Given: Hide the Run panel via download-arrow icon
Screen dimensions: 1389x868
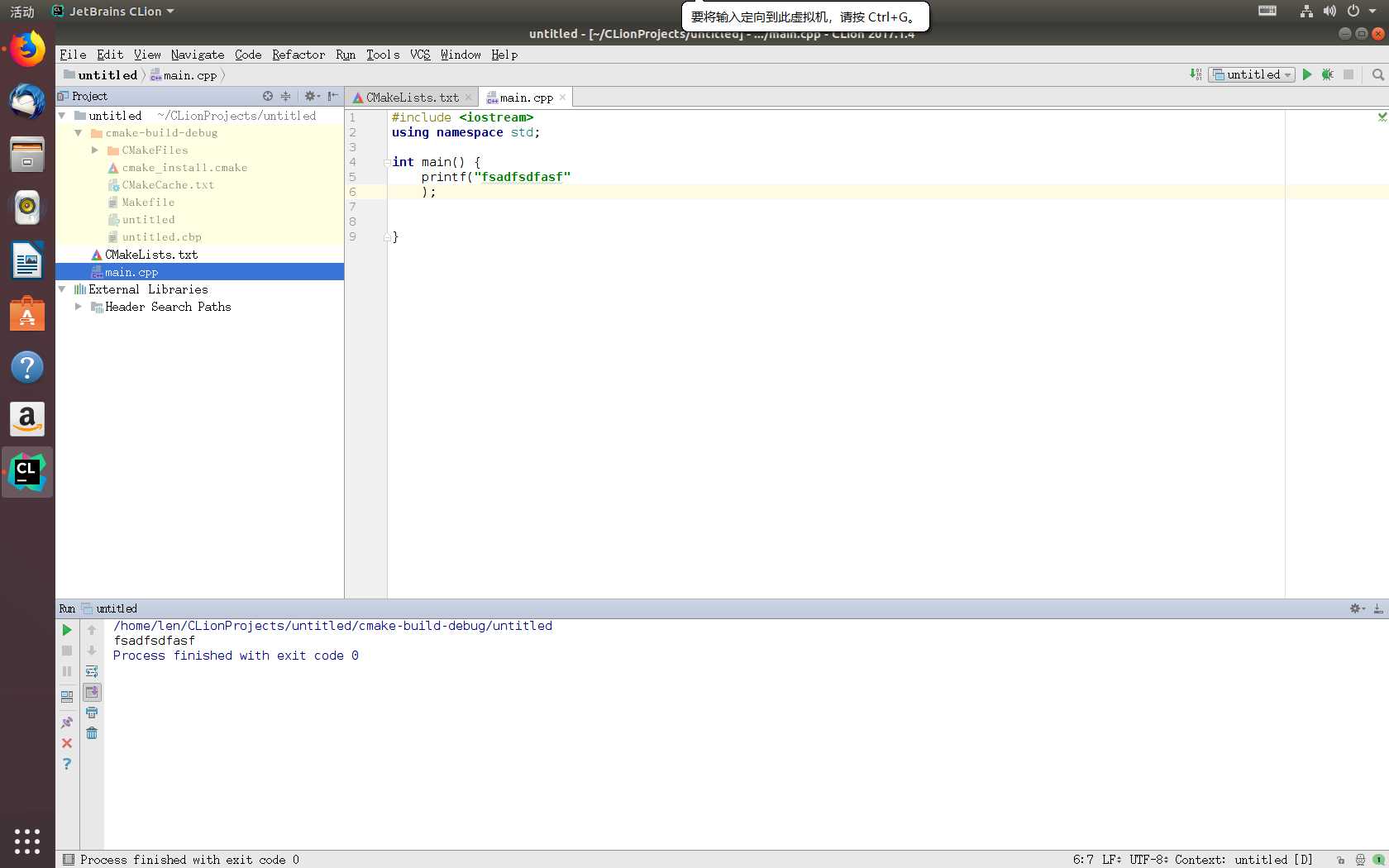Looking at the screenshot, I should pos(1377,608).
